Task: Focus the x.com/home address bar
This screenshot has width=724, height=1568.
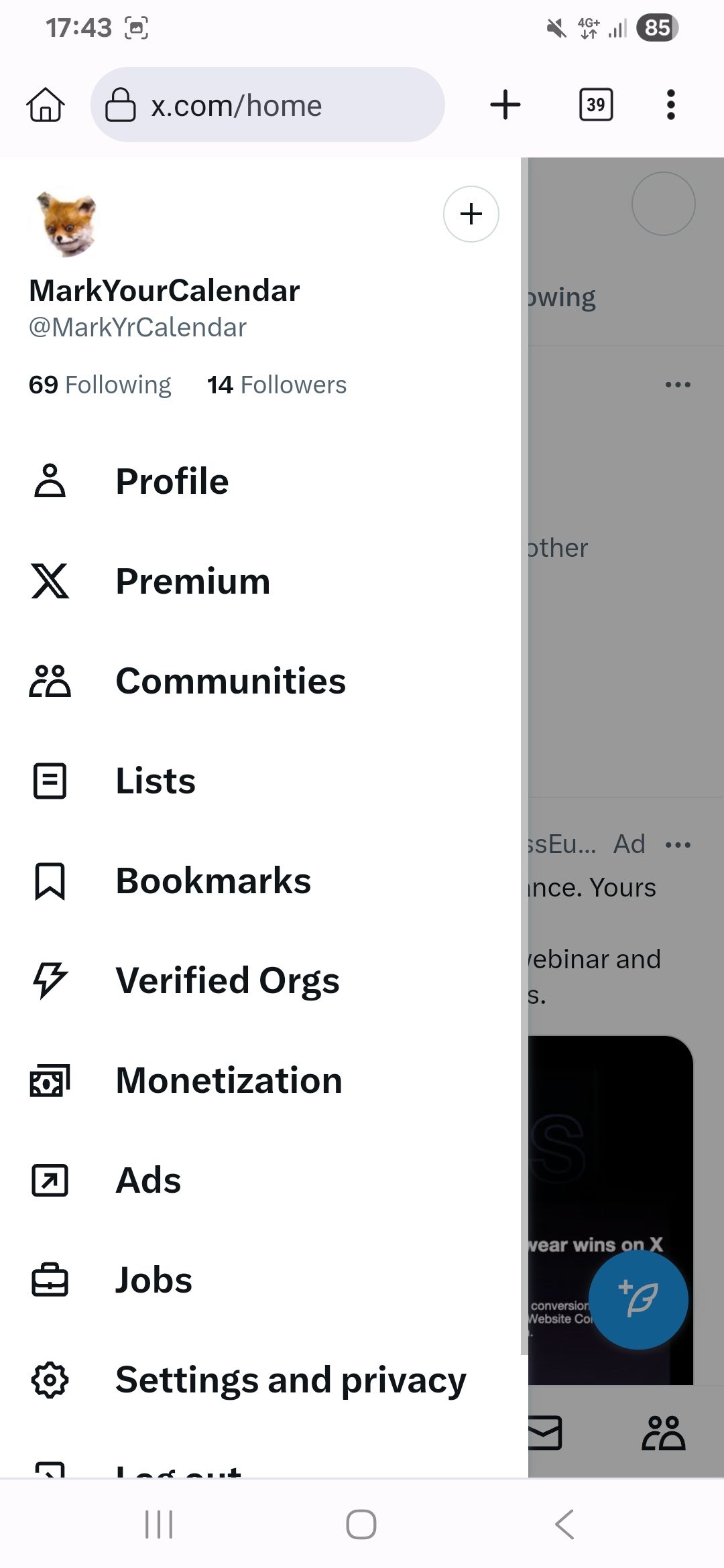Action: [x=267, y=105]
